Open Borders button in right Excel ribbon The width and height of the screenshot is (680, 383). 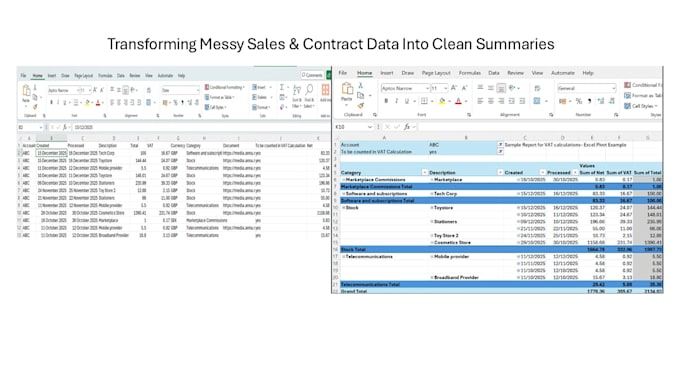point(425,101)
